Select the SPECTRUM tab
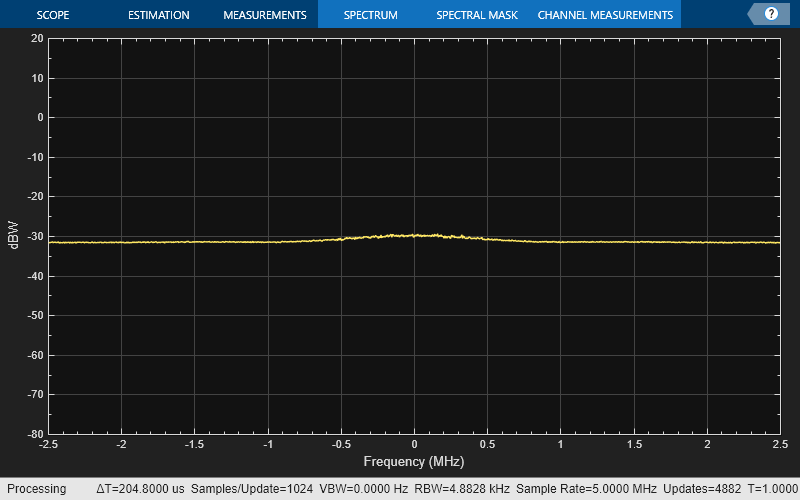This screenshot has height=500, width=800. (370, 15)
